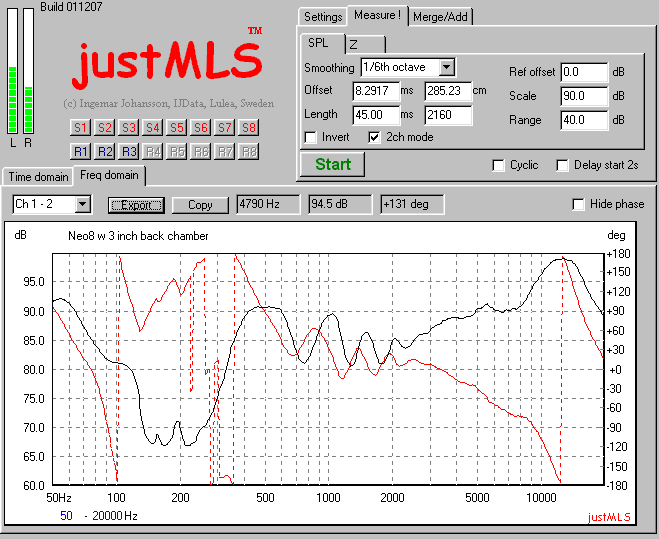Select the S8 store slot
The width and height of the screenshot is (659, 539).
[249, 128]
